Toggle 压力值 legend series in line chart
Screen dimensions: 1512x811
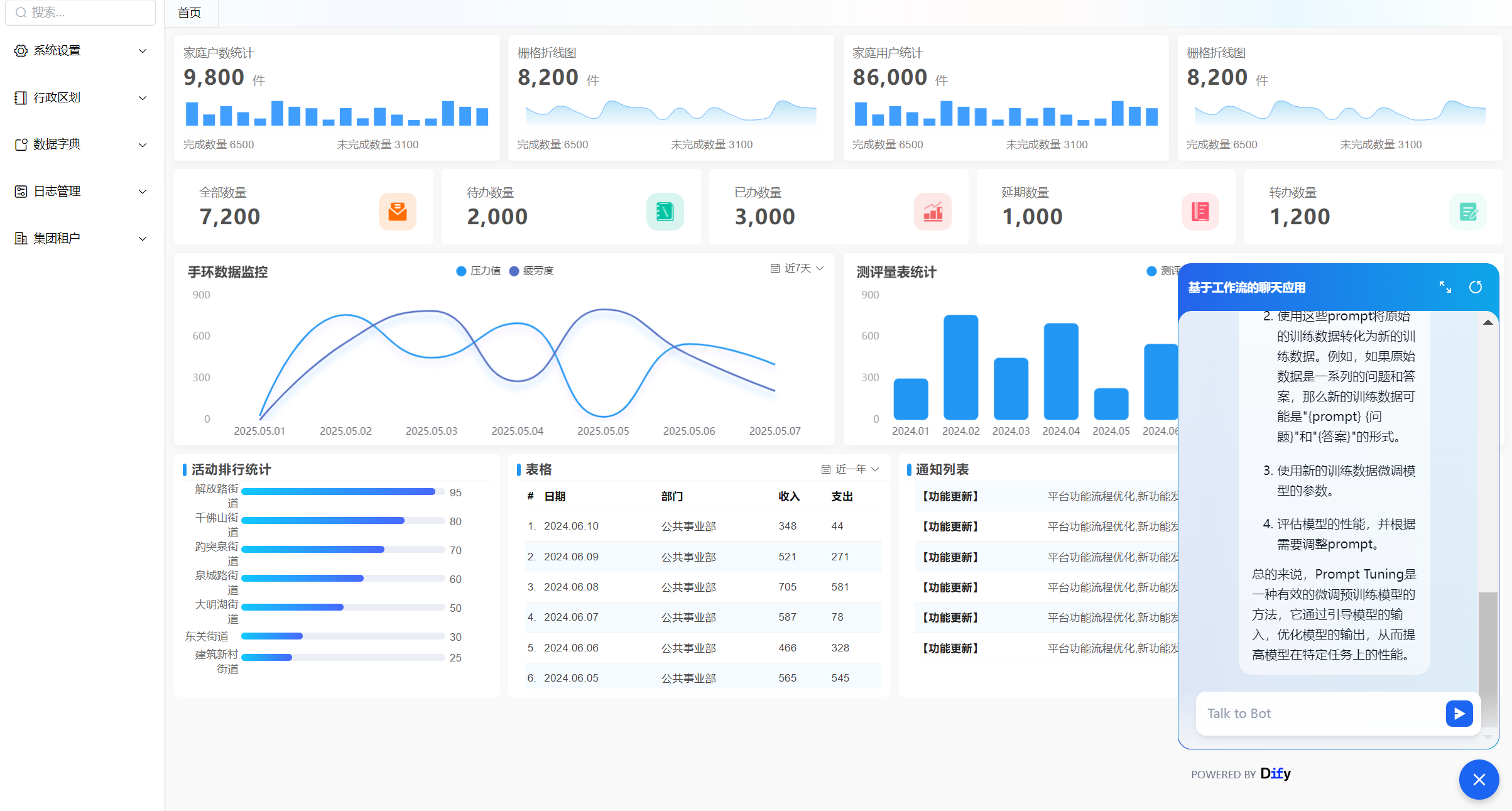(479, 271)
